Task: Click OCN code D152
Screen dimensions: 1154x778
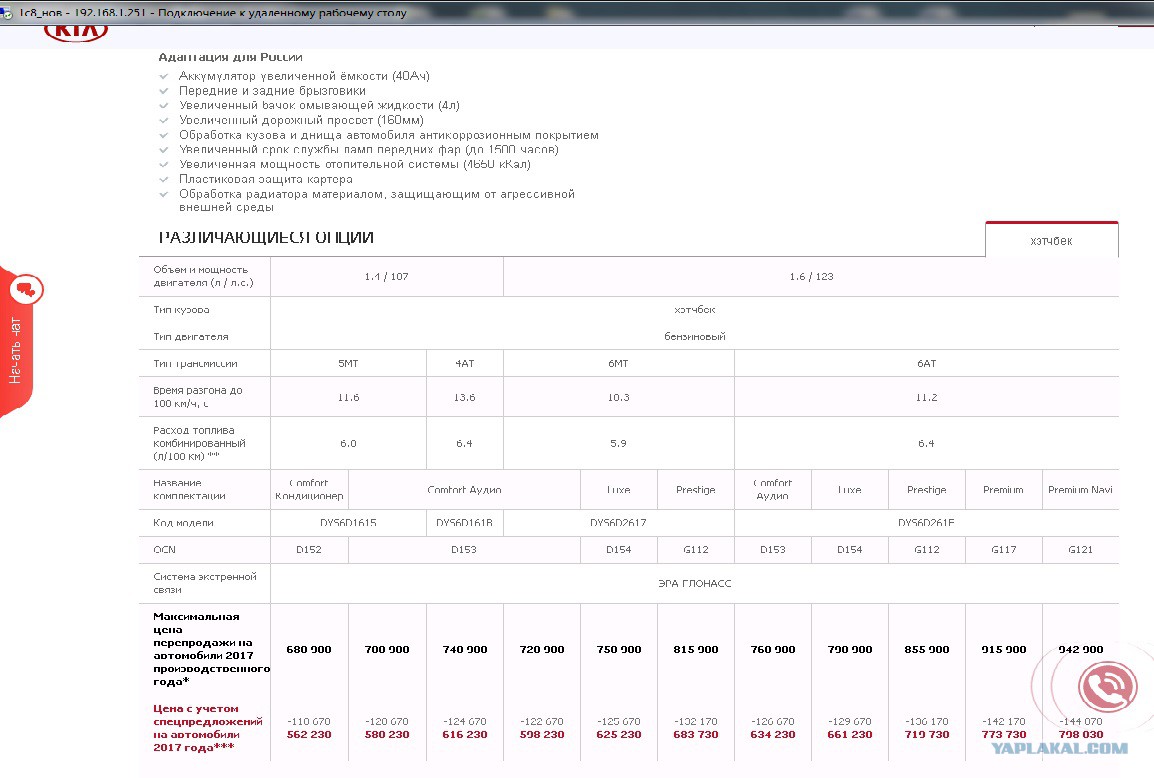Action: (x=309, y=550)
